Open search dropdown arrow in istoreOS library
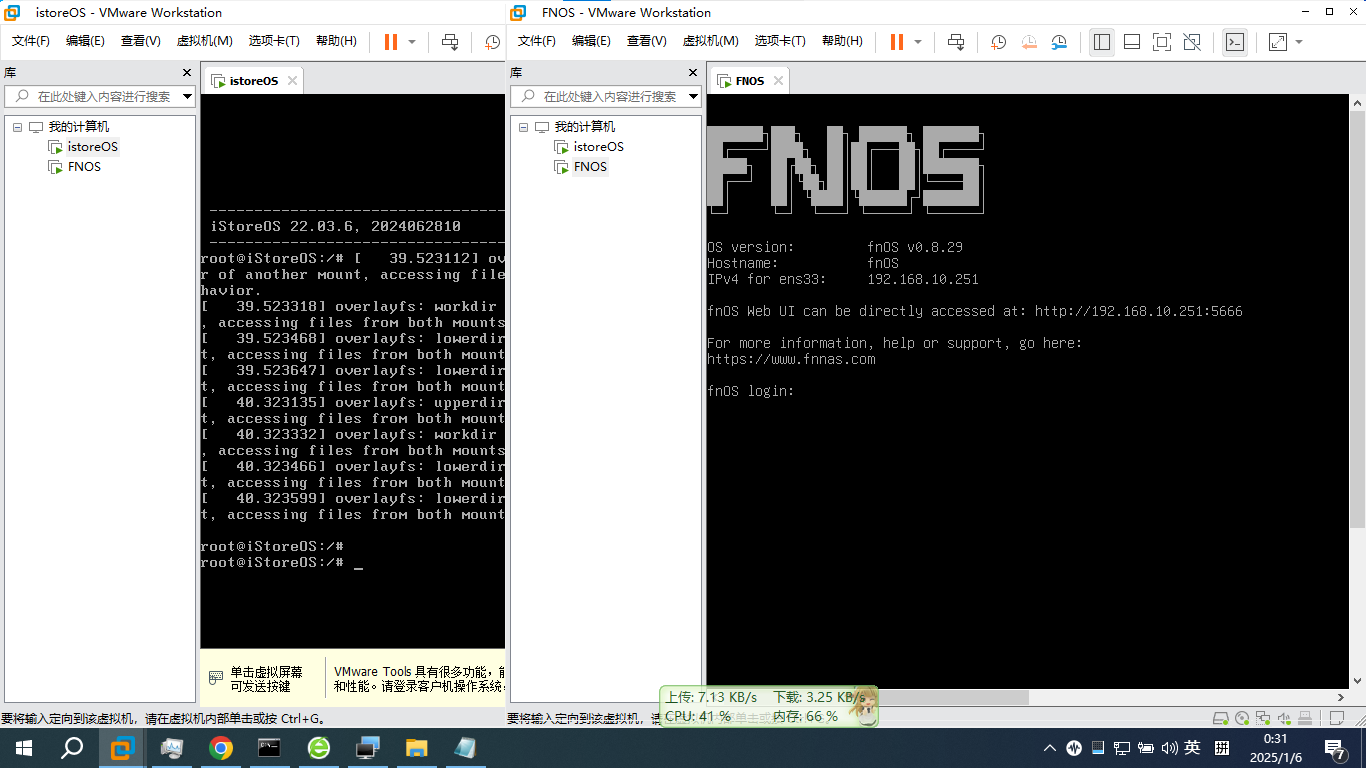This screenshot has height=768, width=1366. [x=187, y=97]
